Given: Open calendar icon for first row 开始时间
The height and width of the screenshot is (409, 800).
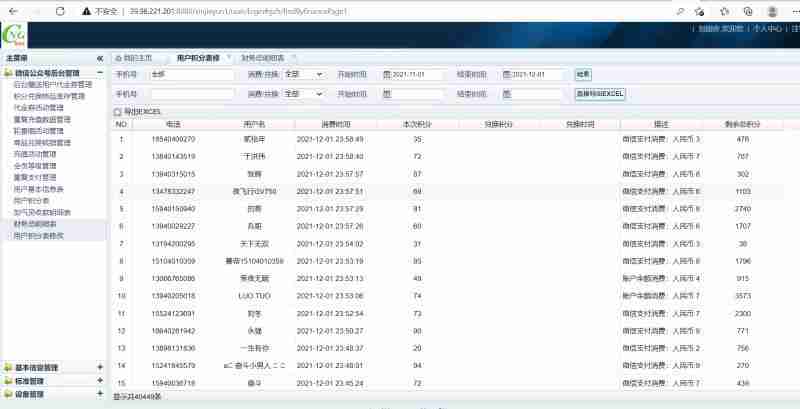Looking at the screenshot, I should click(386, 74).
